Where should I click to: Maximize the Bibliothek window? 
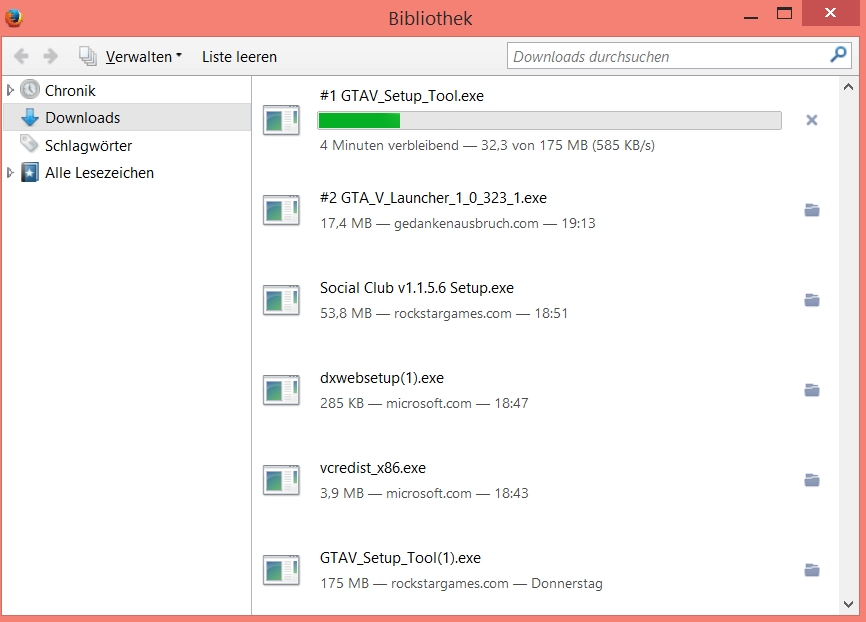coord(784,13)
